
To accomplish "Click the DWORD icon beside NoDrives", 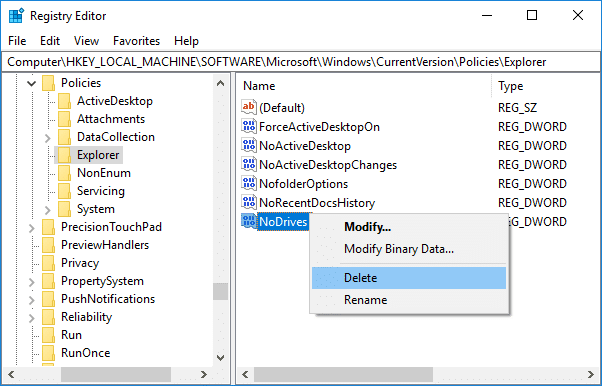I will click(249, 221).
